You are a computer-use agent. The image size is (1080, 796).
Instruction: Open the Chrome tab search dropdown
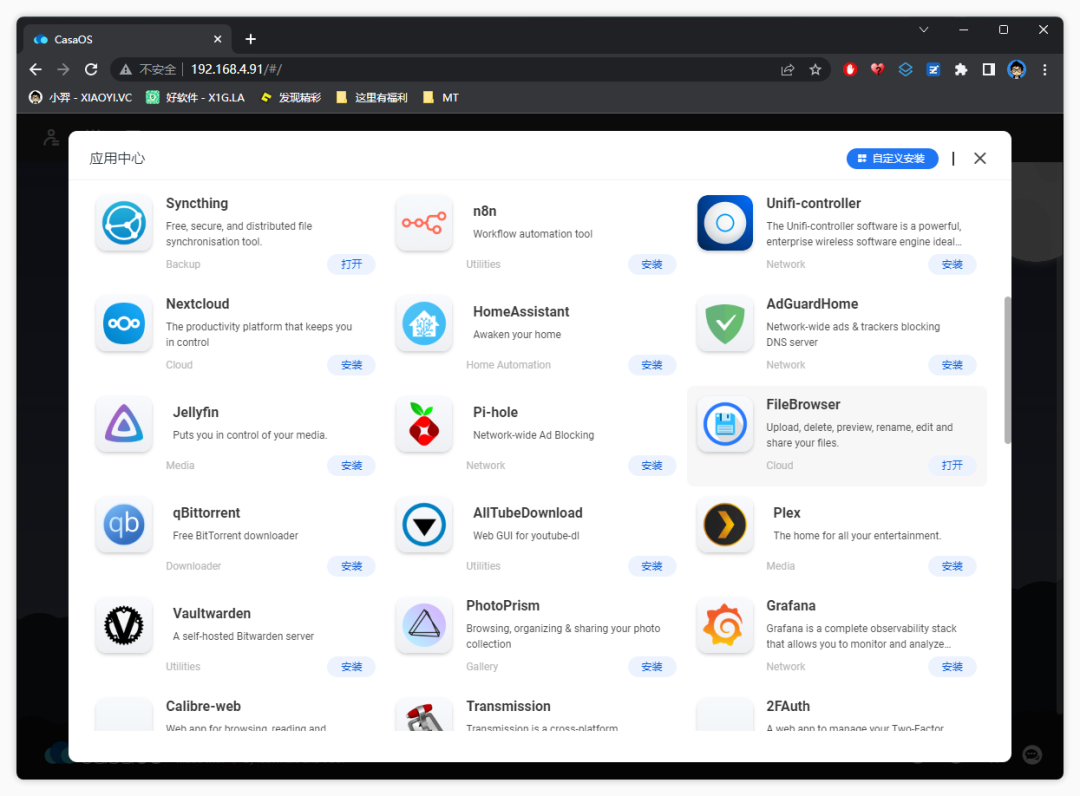tap(924, 30)
